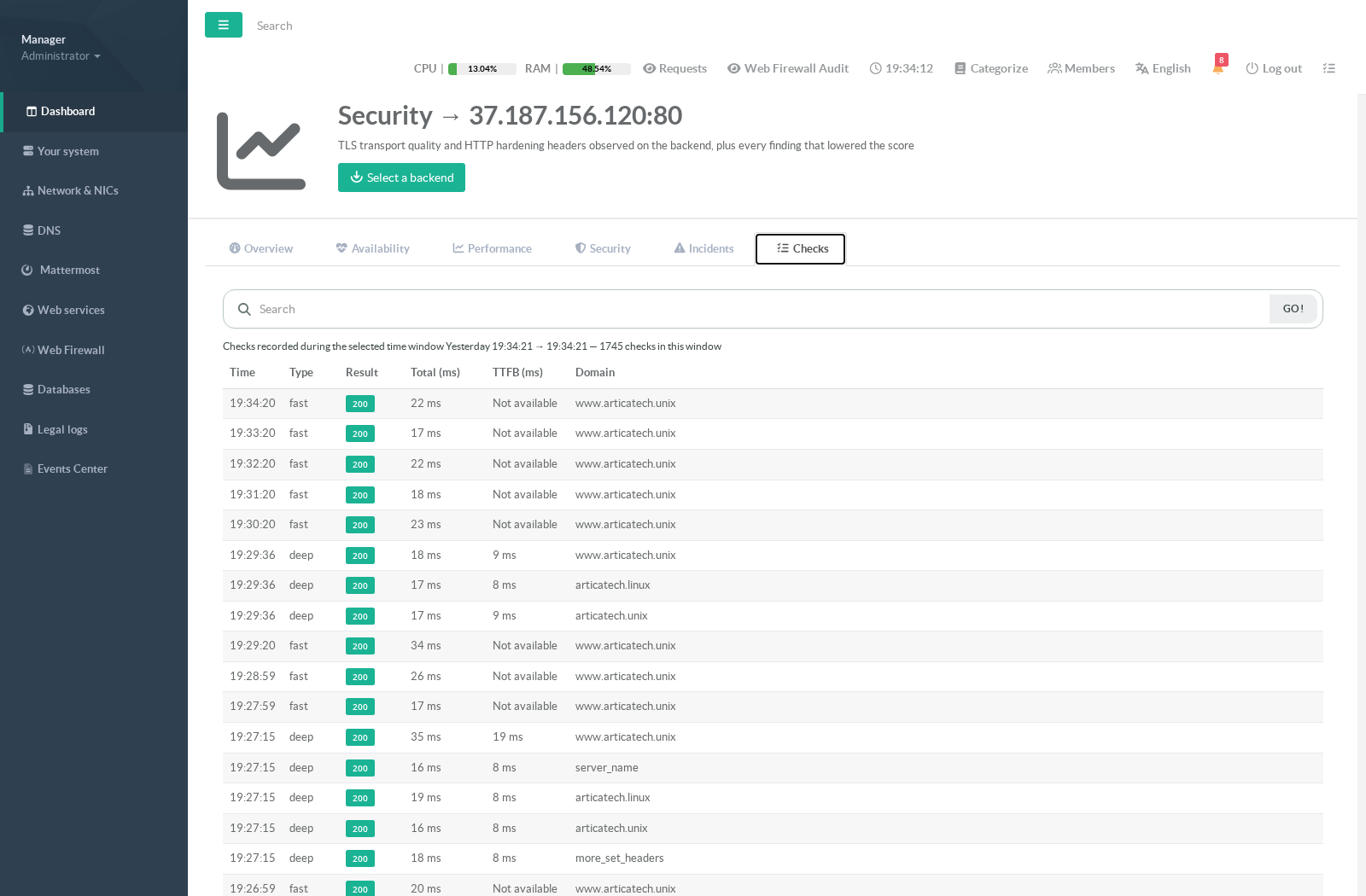This screenshot has height=896, width=1366.
Task: Expand the Administrator dropdown under Manager
Action: (x=61, y=56)
